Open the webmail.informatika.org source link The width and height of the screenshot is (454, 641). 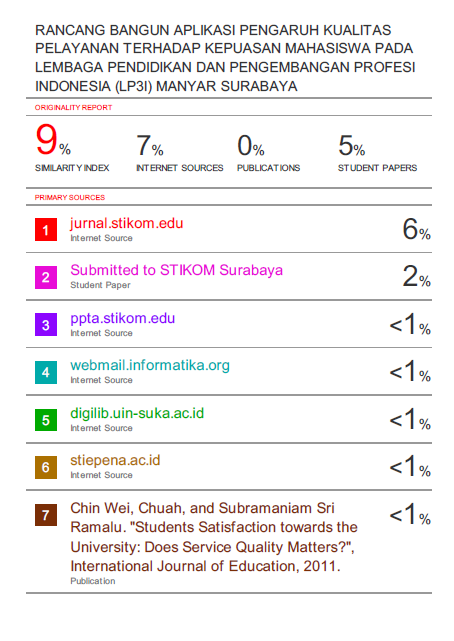tap(150, 365)
